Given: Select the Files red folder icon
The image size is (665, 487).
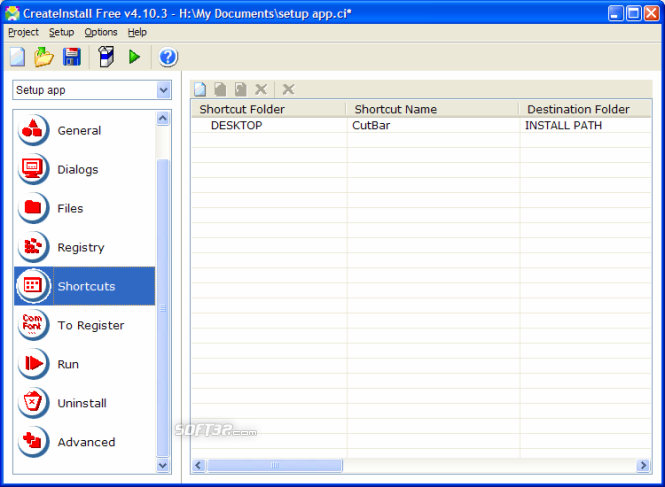Looking at the screenshot, I should point(33,208).
